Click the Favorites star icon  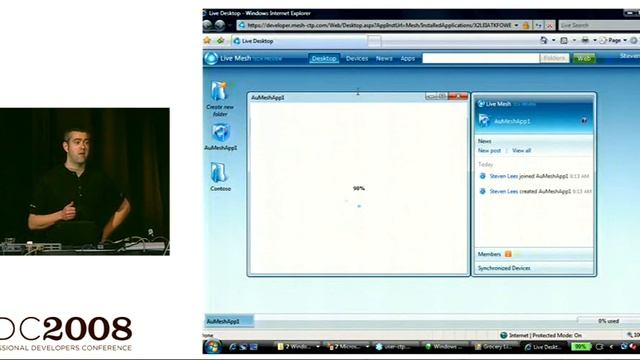point(207,40)
